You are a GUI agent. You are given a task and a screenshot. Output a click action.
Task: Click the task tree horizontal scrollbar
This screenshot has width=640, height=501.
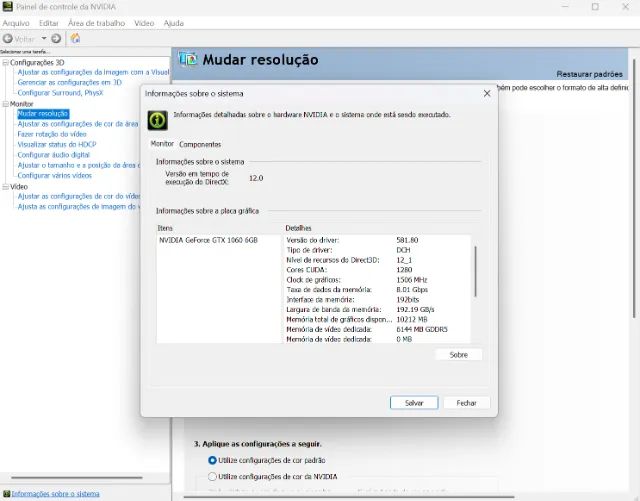click(77, 477)
